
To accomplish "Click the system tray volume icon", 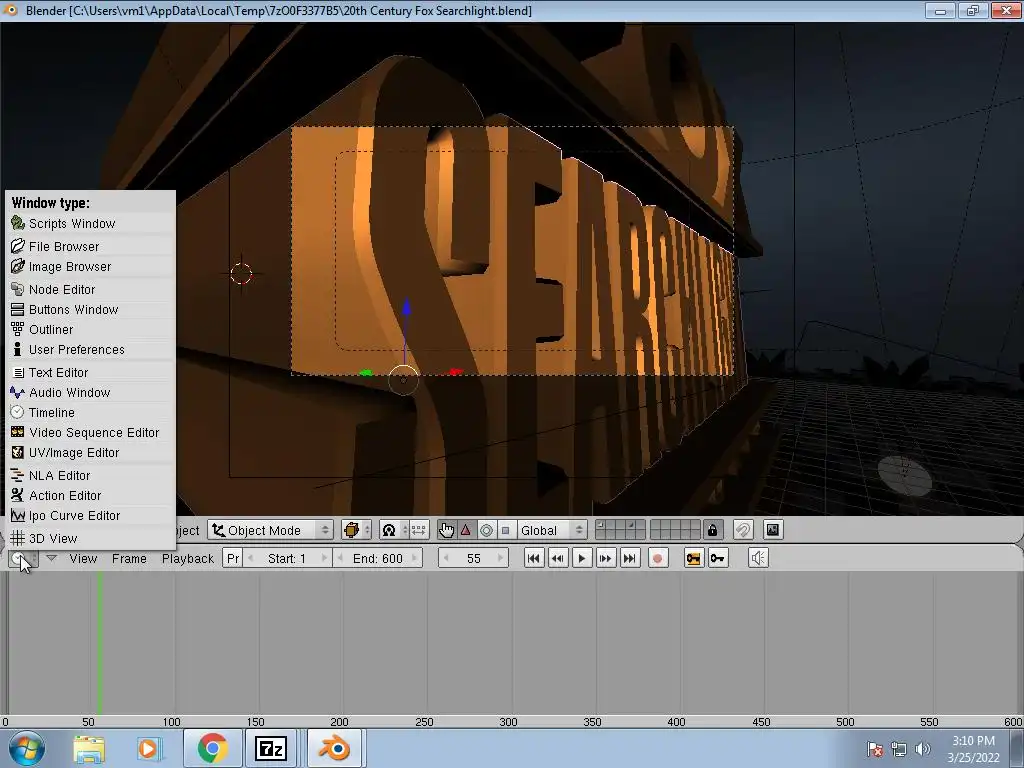I will pyautogui.click(x=922, y=749).
